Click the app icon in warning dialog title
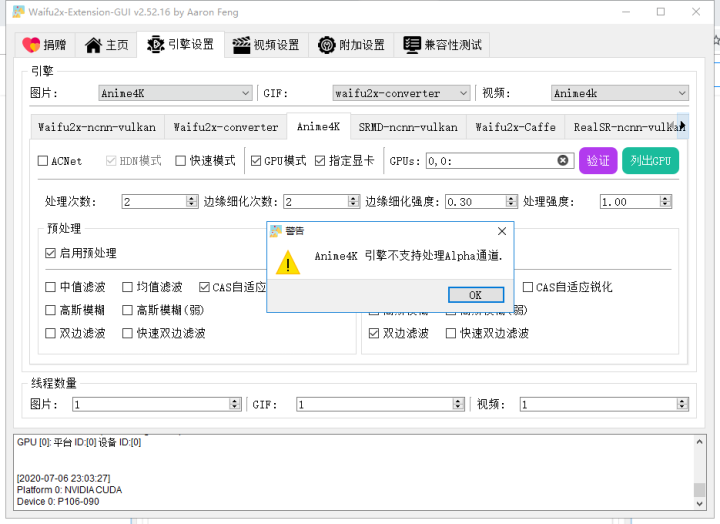The width and height of the screenshot is (720, 524). pyautogui.click(x=276, y=231)
